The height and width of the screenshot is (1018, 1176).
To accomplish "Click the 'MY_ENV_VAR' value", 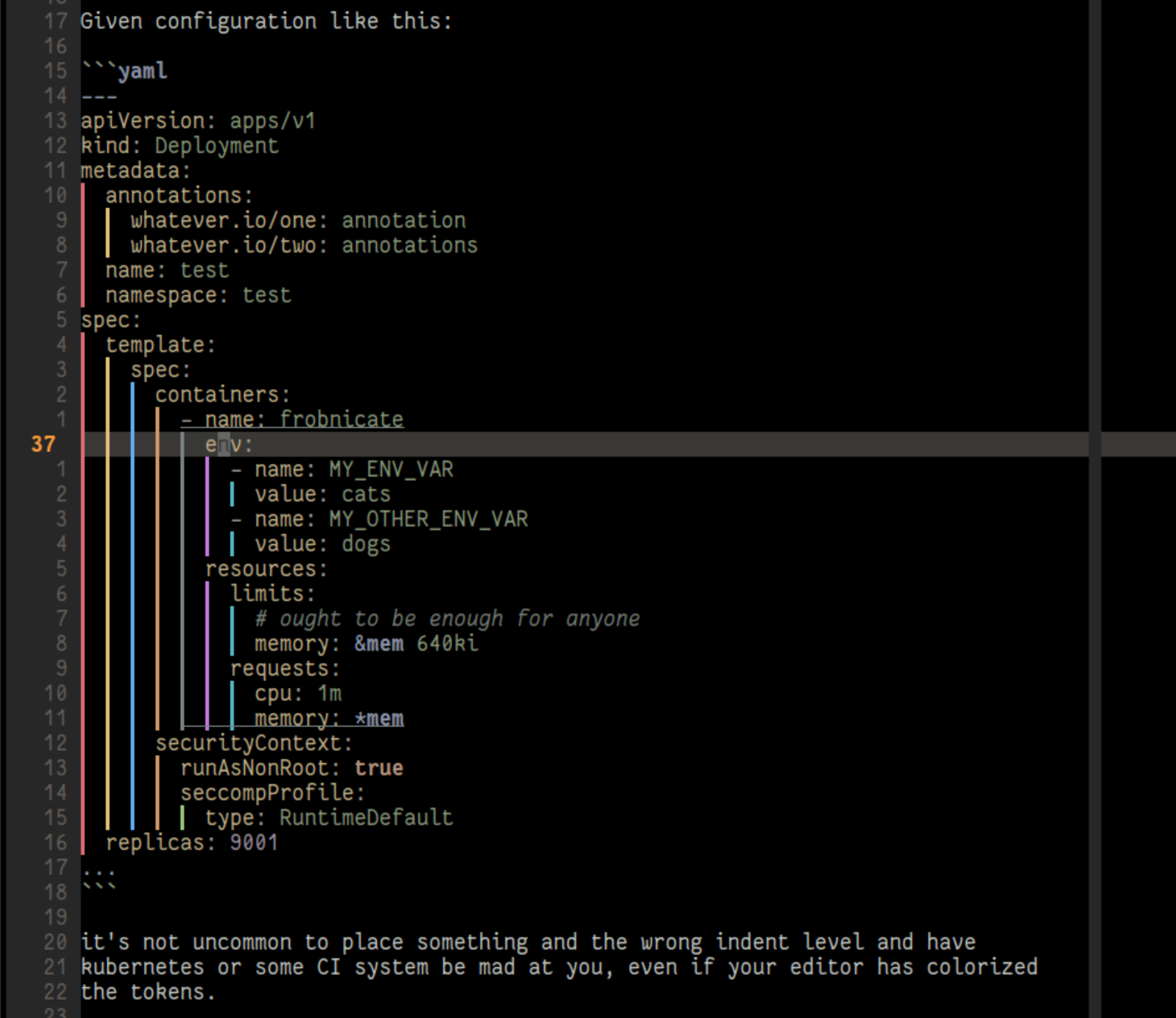I will [391, 469].
